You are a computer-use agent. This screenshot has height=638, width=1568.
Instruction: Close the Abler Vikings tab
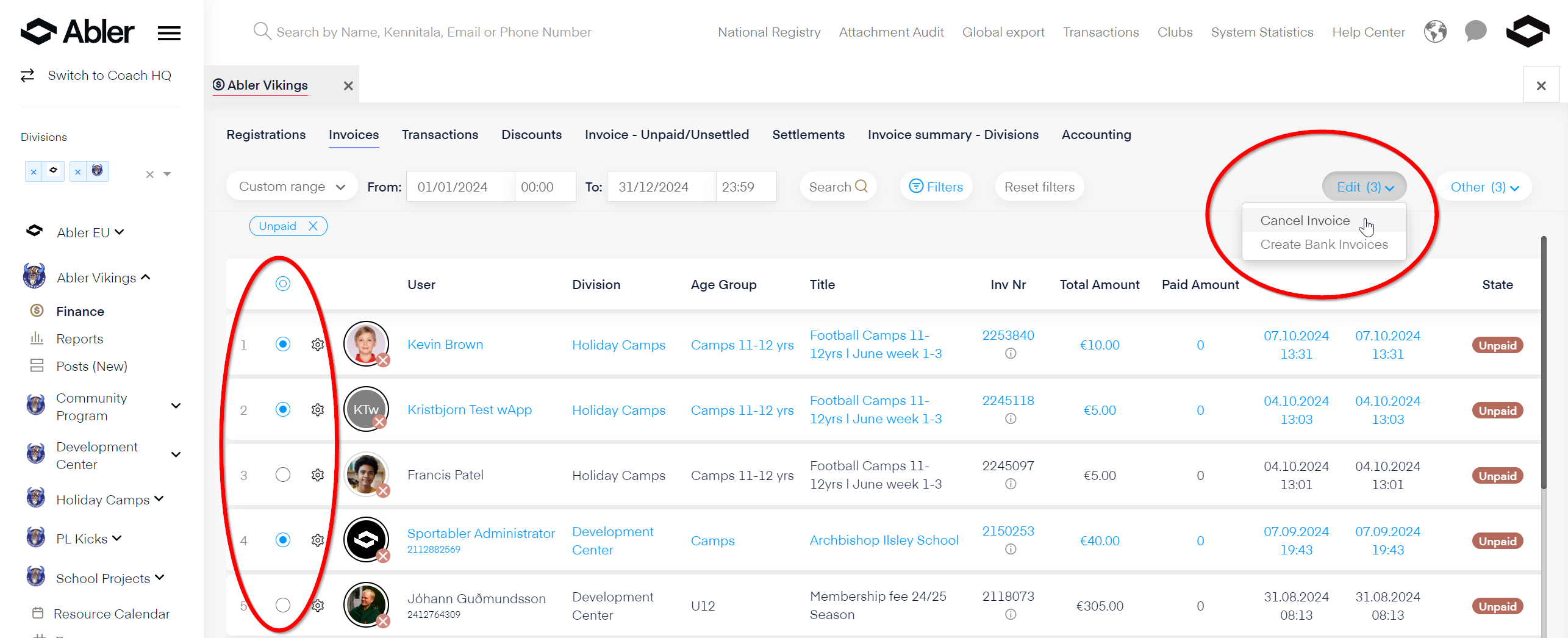coord(348,86)
